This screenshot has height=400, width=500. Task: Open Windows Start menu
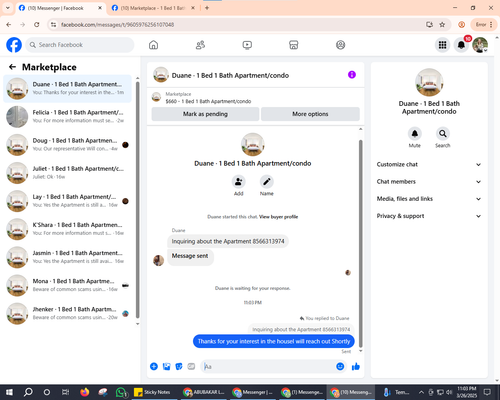coord(9,392)
